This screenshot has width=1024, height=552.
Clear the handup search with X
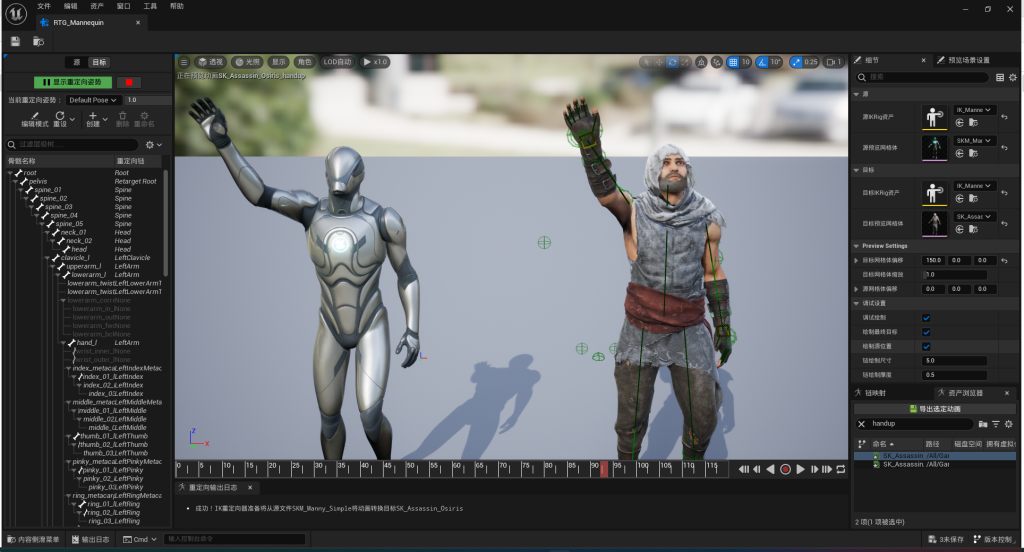[861, 424]
